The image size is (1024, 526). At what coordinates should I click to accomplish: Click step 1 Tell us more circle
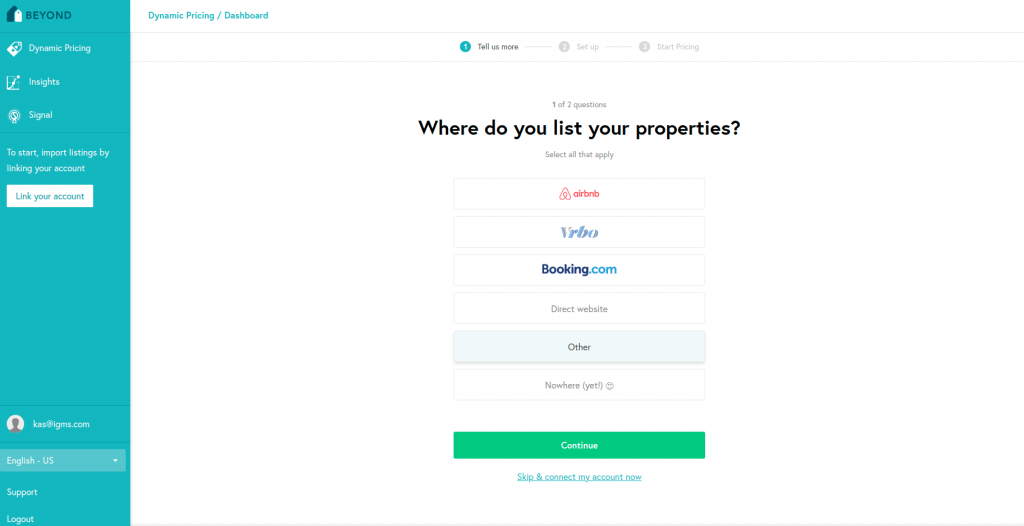465,47
